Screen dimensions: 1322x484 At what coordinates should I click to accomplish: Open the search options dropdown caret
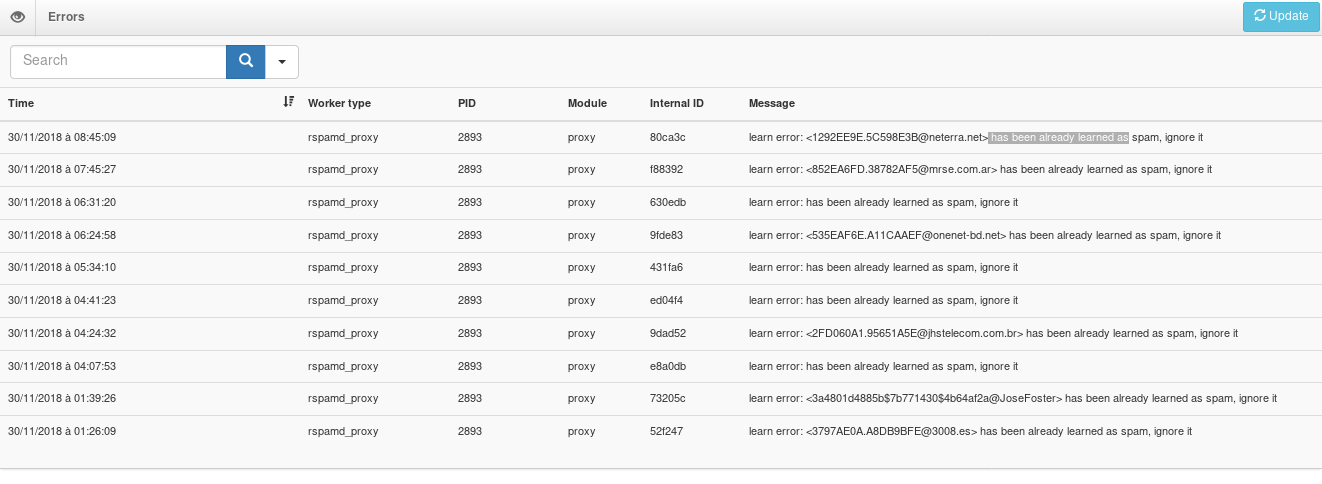pos(282,61)
